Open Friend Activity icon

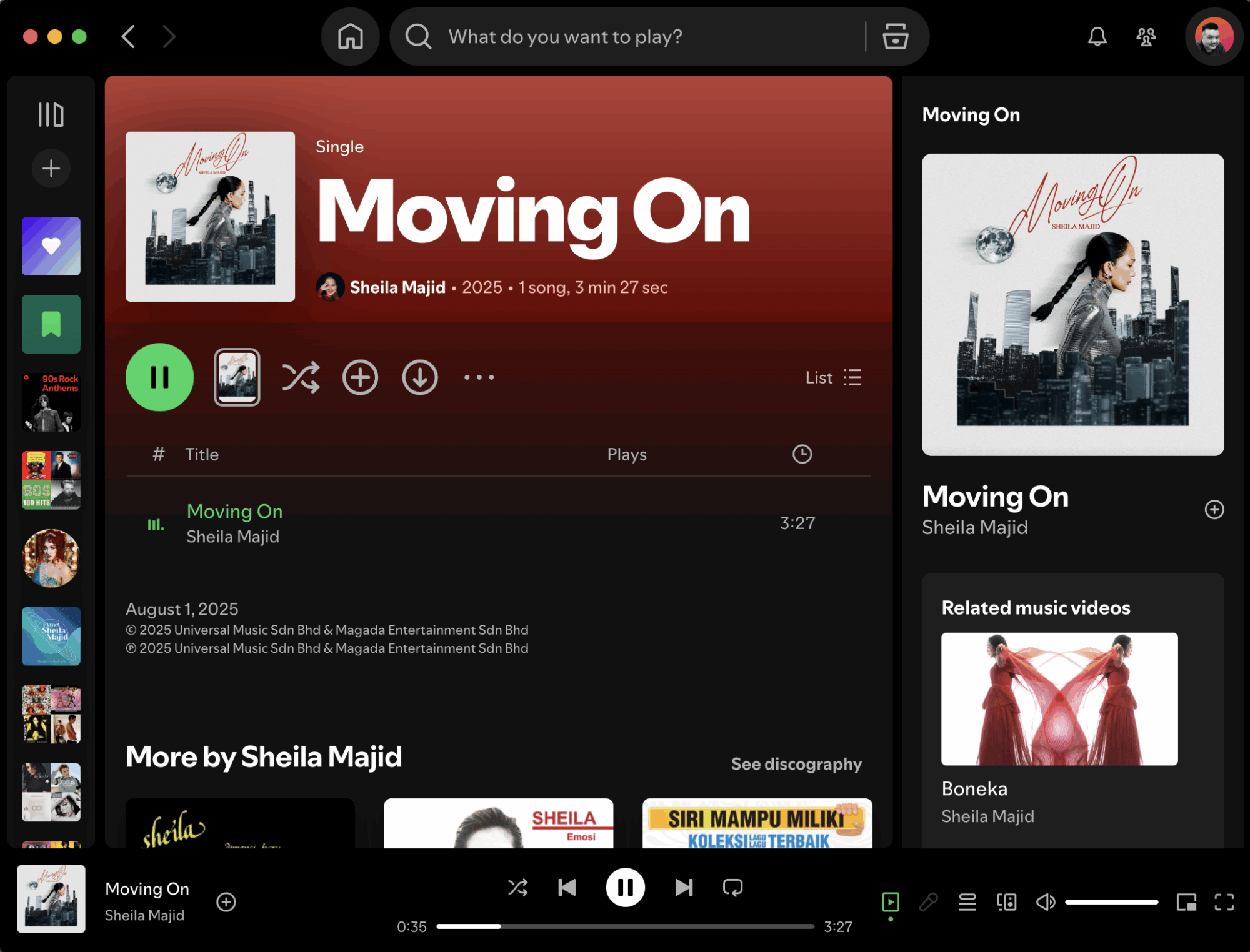click(x=1146, y=37)
